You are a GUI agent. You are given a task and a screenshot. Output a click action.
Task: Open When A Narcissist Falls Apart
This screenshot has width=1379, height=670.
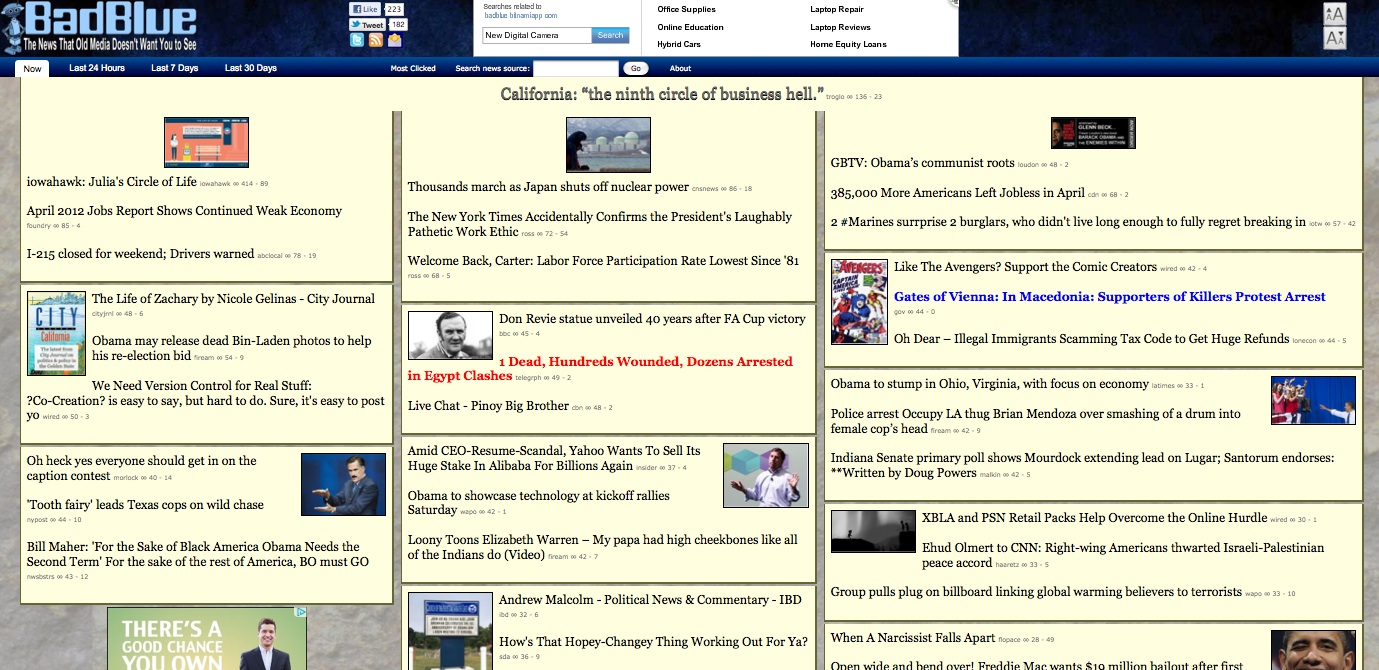click(913, 638)
